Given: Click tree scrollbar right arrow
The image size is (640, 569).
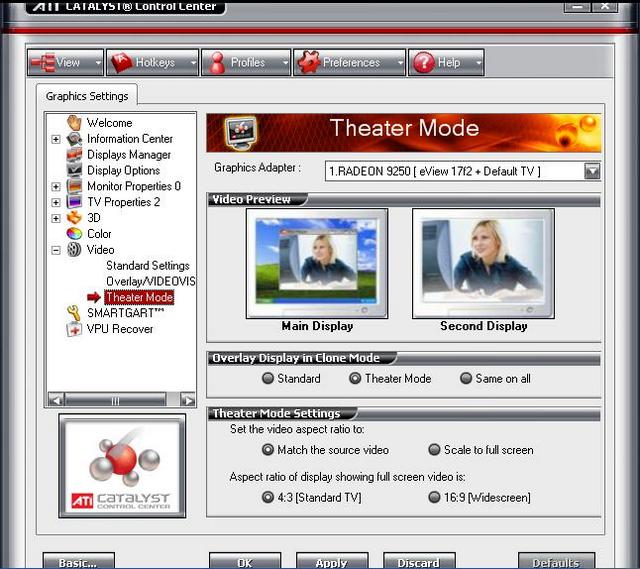Looking at the screenshot, I should click(187, 400).
